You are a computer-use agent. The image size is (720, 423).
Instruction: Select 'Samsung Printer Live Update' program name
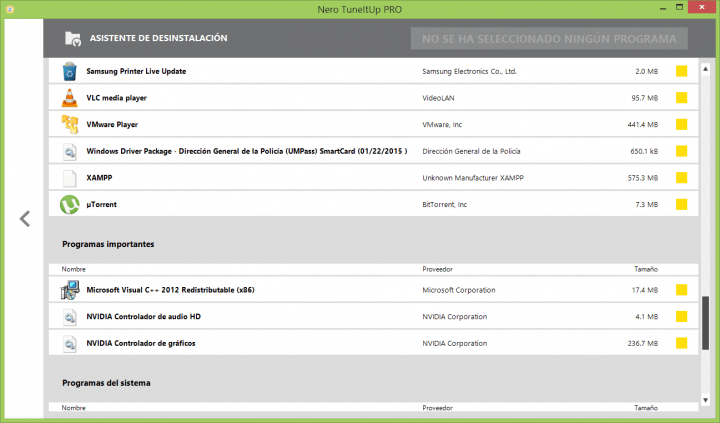point(136,71)
